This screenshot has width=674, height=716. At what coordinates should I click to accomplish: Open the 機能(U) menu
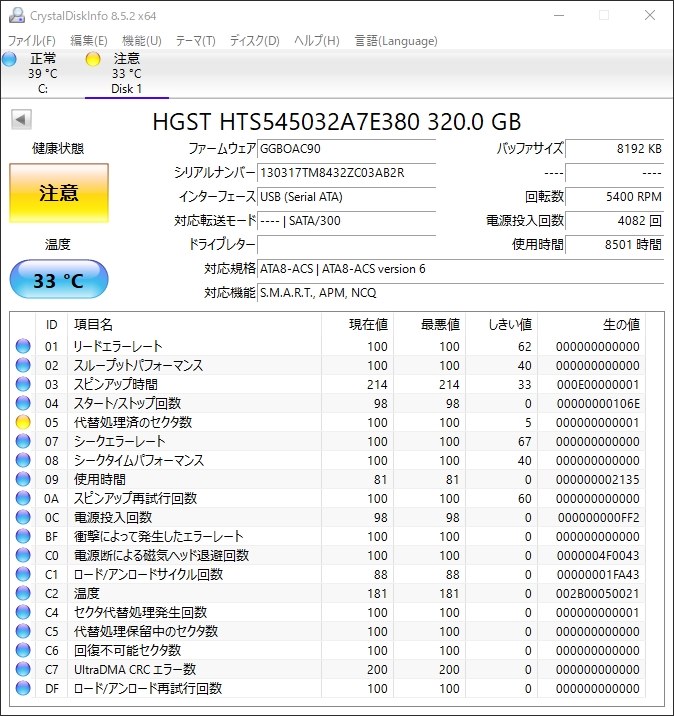tap(142, 41)
